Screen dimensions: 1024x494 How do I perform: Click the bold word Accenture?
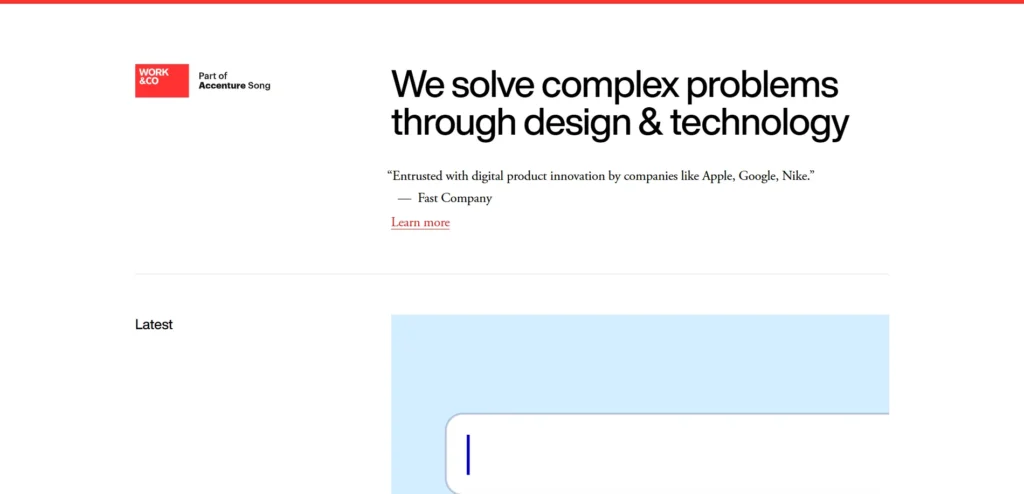(222, 86)
